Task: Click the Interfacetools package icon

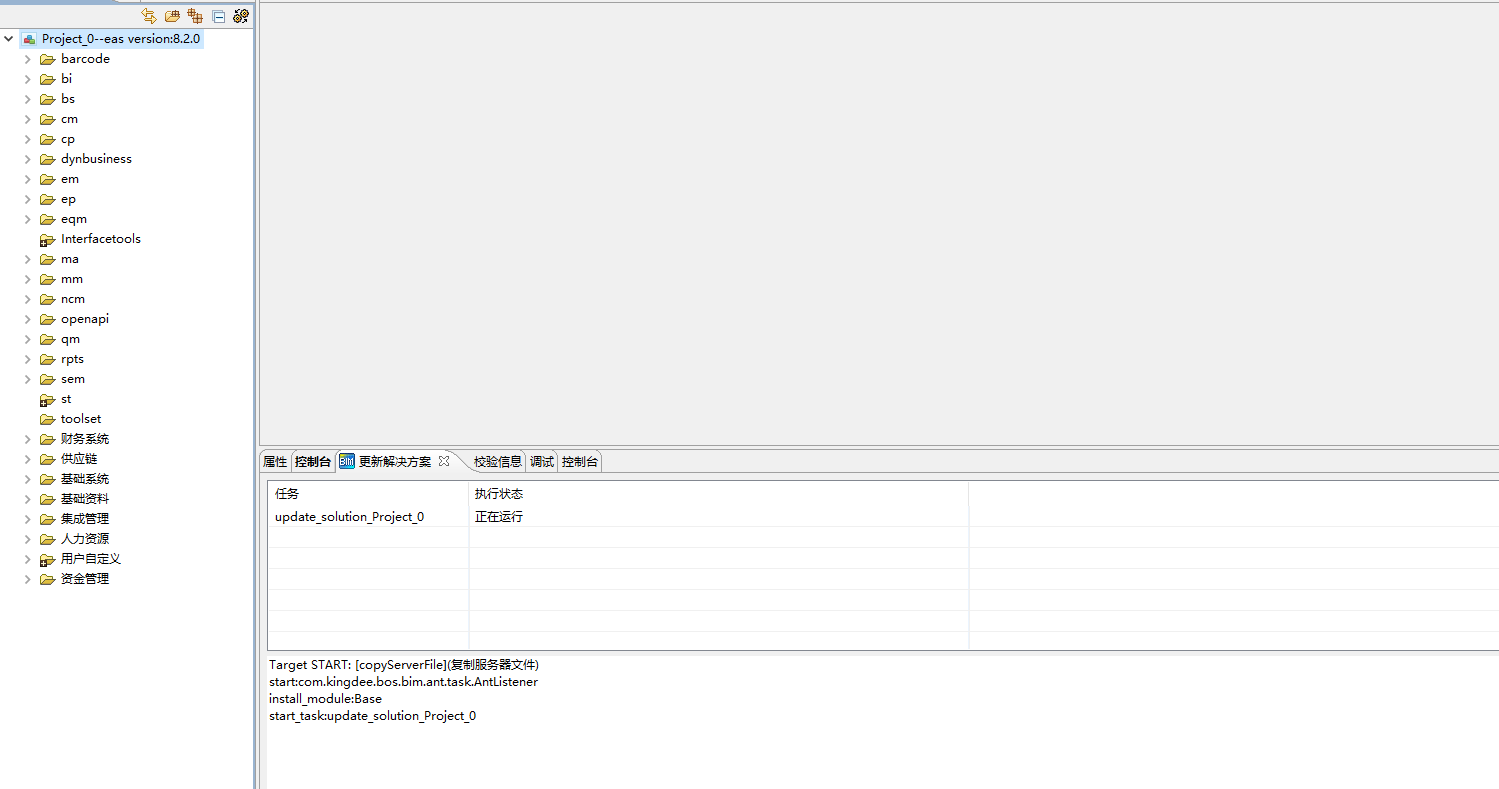Action: coord(47,240)
